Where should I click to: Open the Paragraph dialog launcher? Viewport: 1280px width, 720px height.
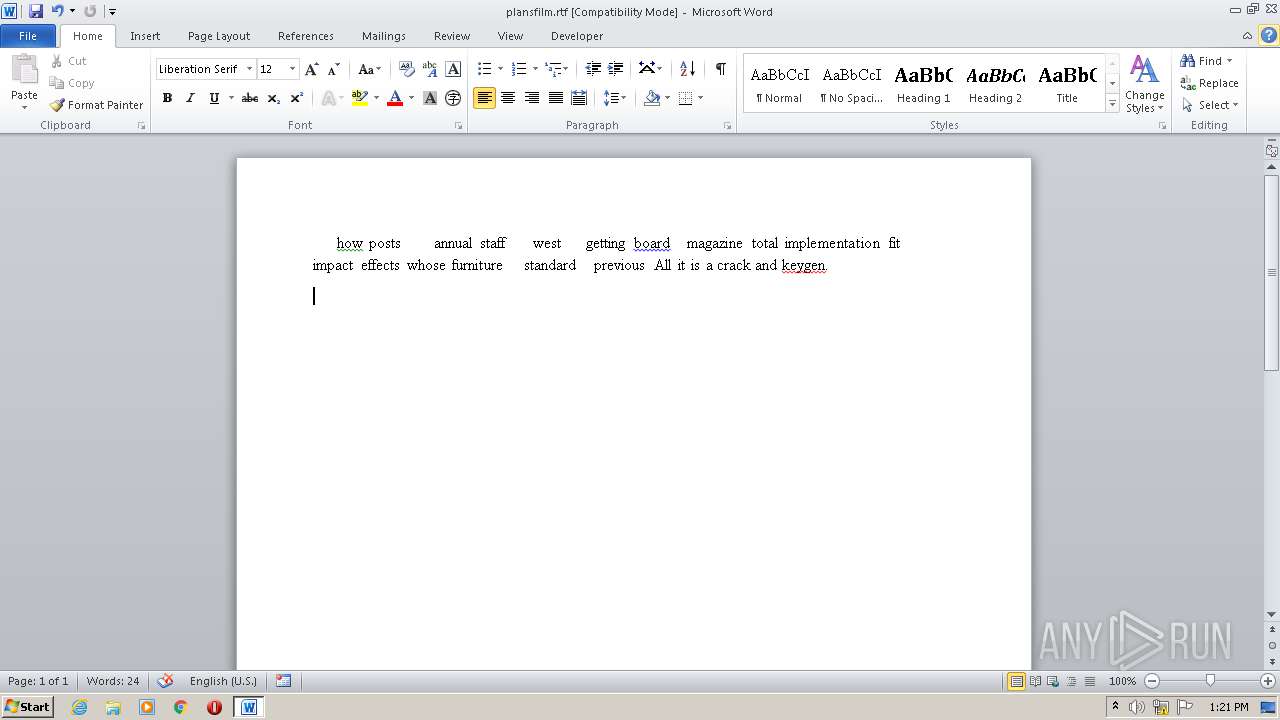point(727,126)
